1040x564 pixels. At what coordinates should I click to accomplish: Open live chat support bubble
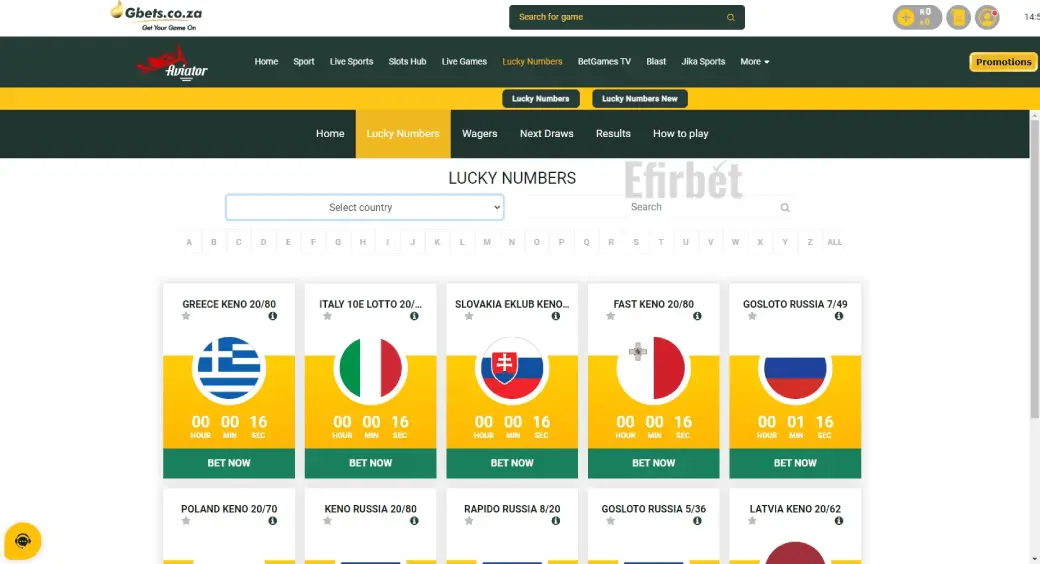pos(23,541)
